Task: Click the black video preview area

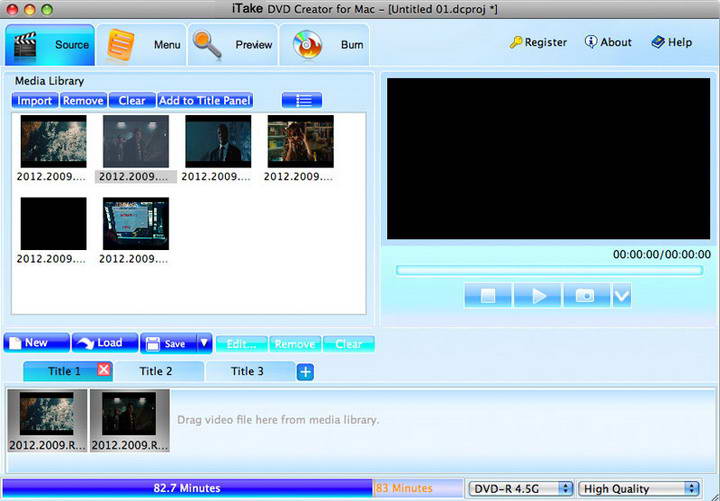Action: point(548,158)
